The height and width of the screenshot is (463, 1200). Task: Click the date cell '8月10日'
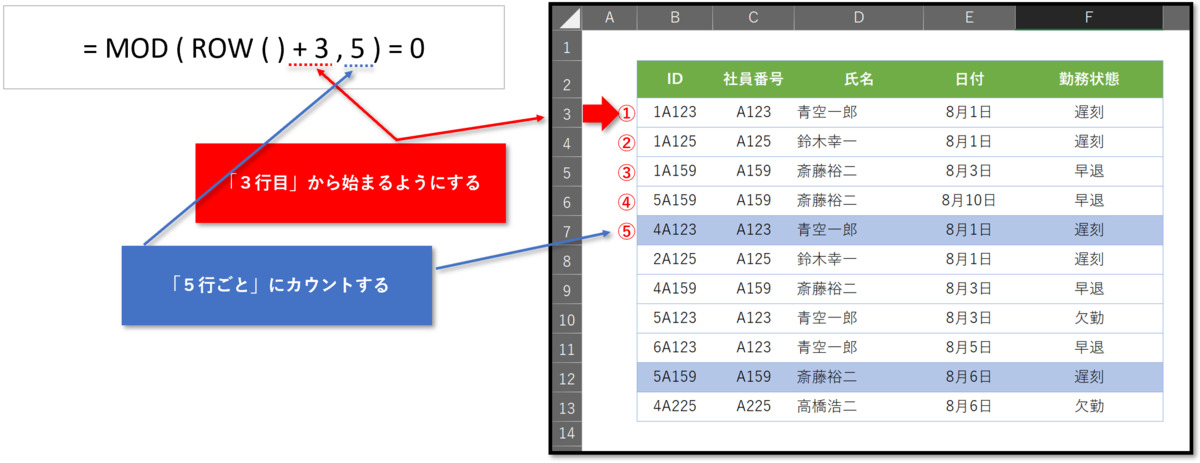[x=970, y=201]
